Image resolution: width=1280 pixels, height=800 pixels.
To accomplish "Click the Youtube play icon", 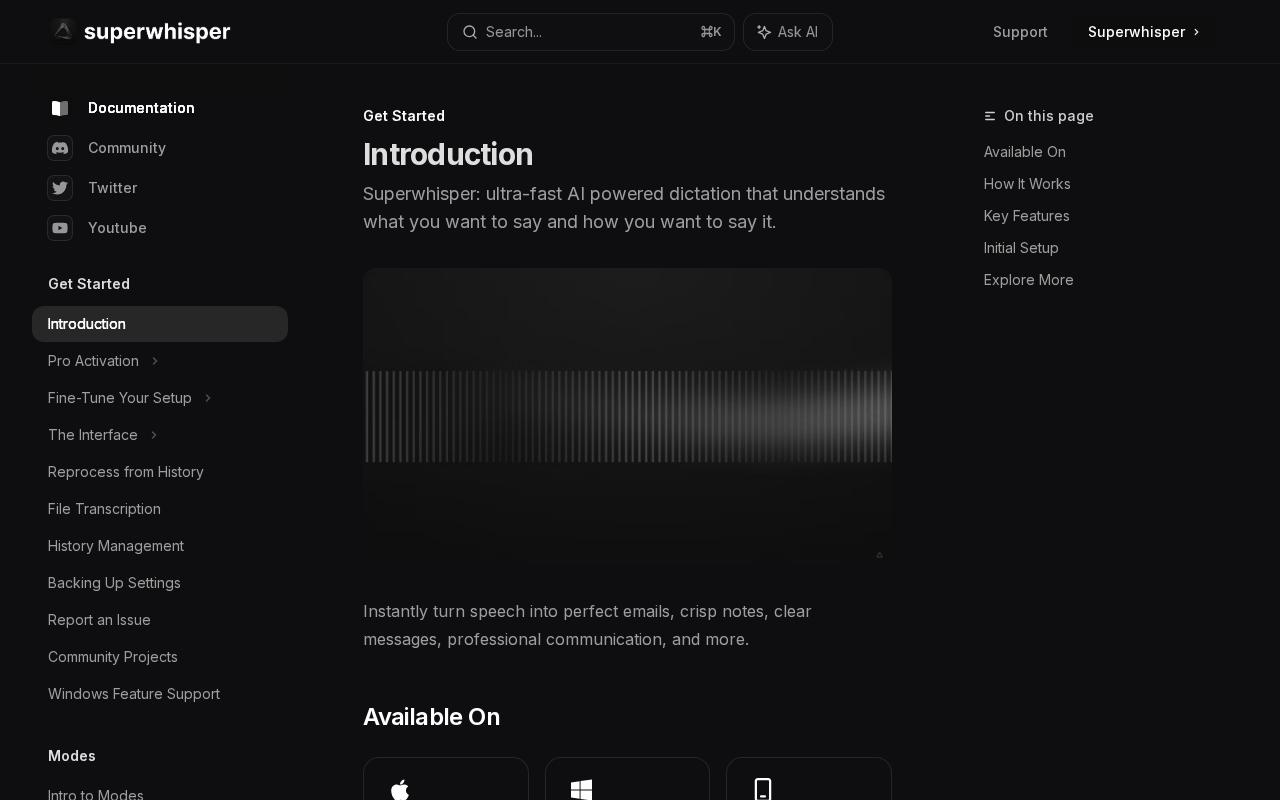I will click(60, 228).
